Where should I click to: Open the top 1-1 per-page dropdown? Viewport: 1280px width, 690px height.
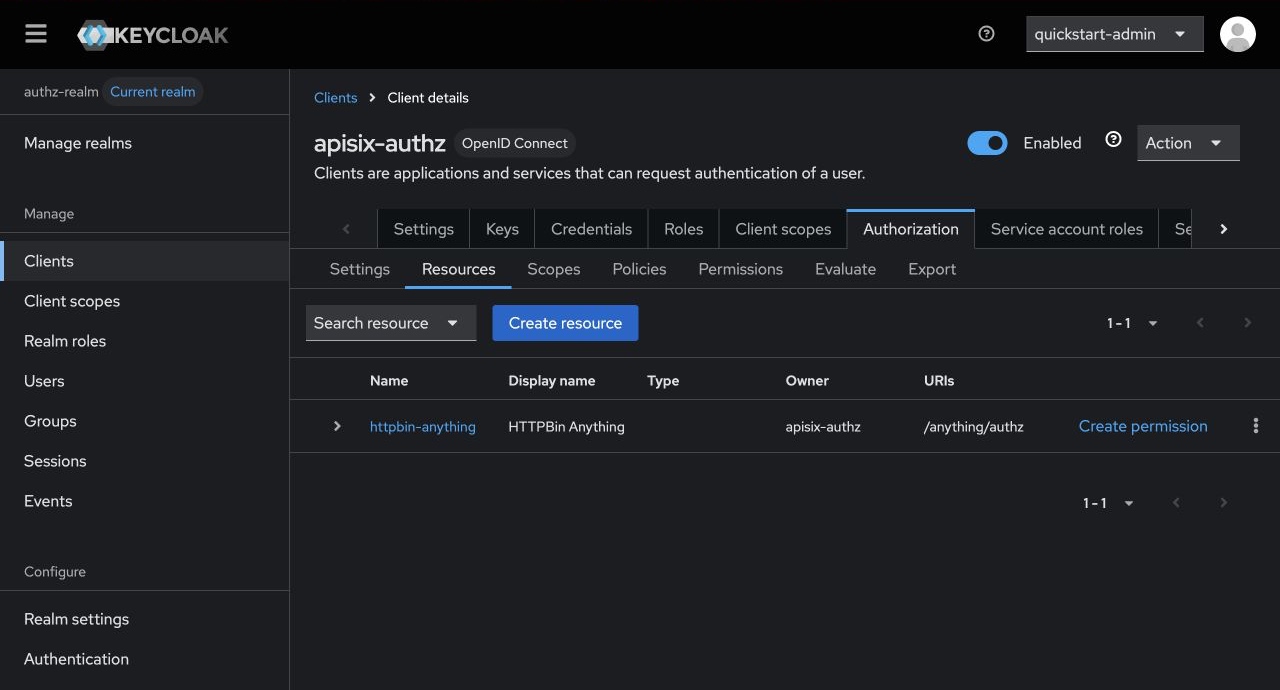pyautogui.click(x=1133, y=323)
